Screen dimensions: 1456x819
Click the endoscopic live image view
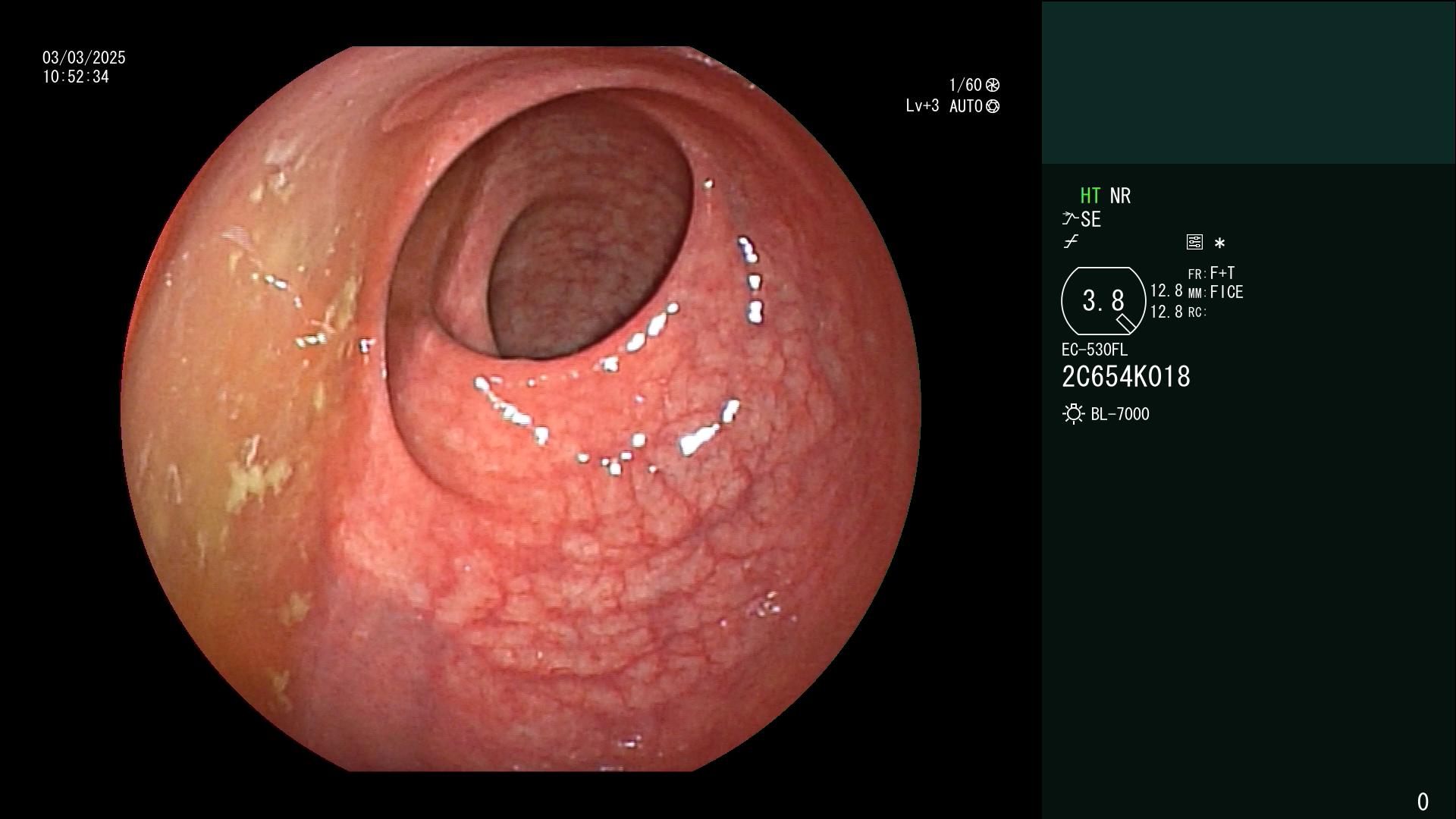[520, 409]
